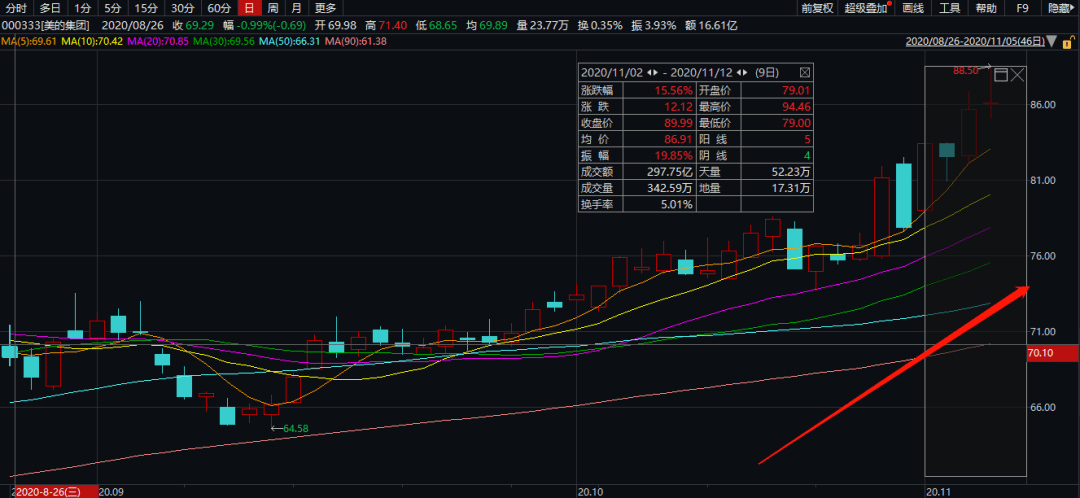Click the MA(5) indicator label

click(28, 41)
